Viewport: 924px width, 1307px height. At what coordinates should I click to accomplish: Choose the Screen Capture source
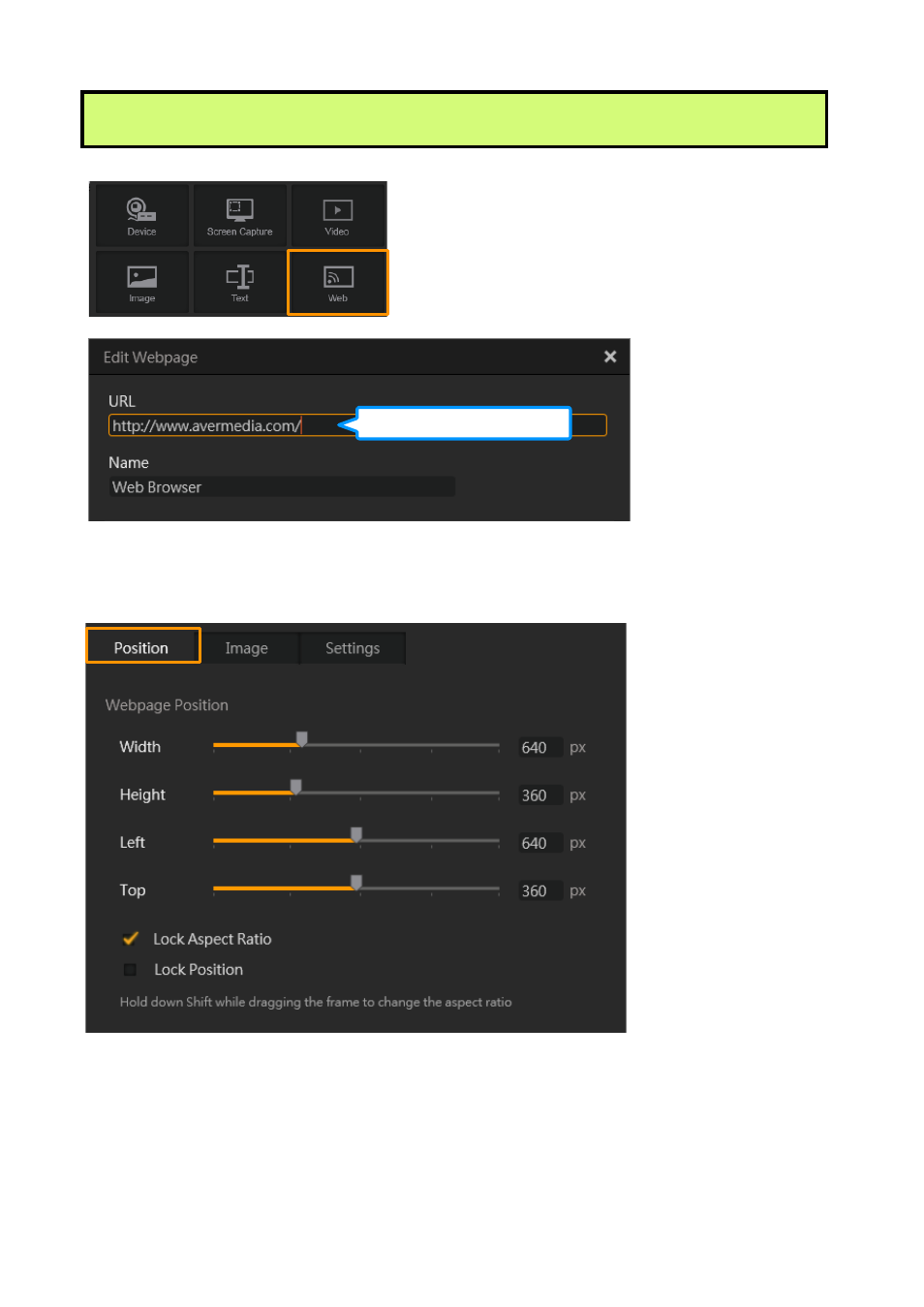click(x=239, y=215)
